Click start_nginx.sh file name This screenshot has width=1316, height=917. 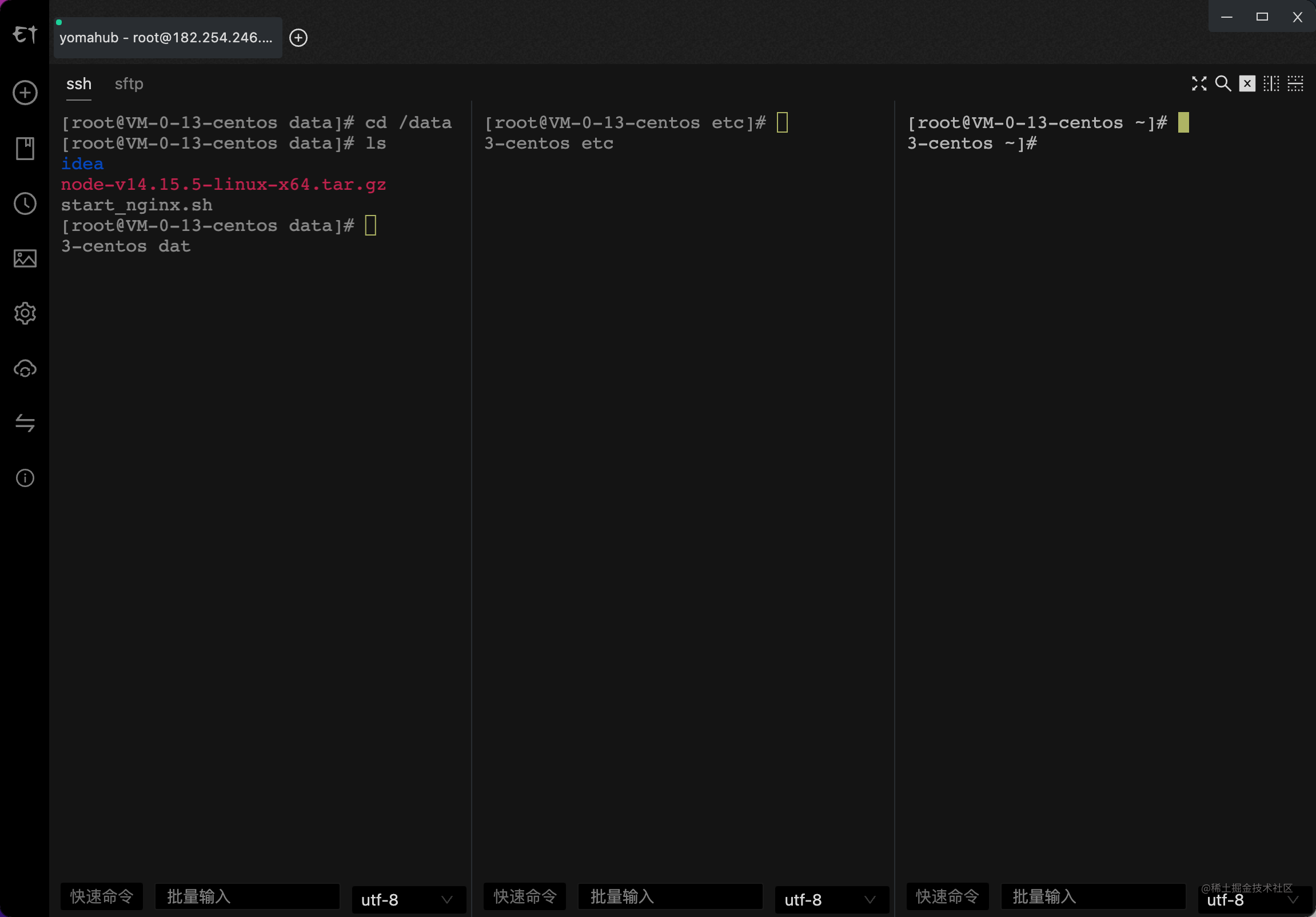(x=137, y=205)
